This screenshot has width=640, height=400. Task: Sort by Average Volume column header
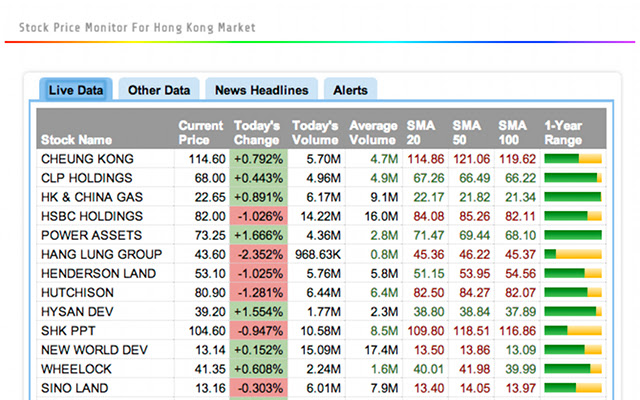tap(373, 133)
